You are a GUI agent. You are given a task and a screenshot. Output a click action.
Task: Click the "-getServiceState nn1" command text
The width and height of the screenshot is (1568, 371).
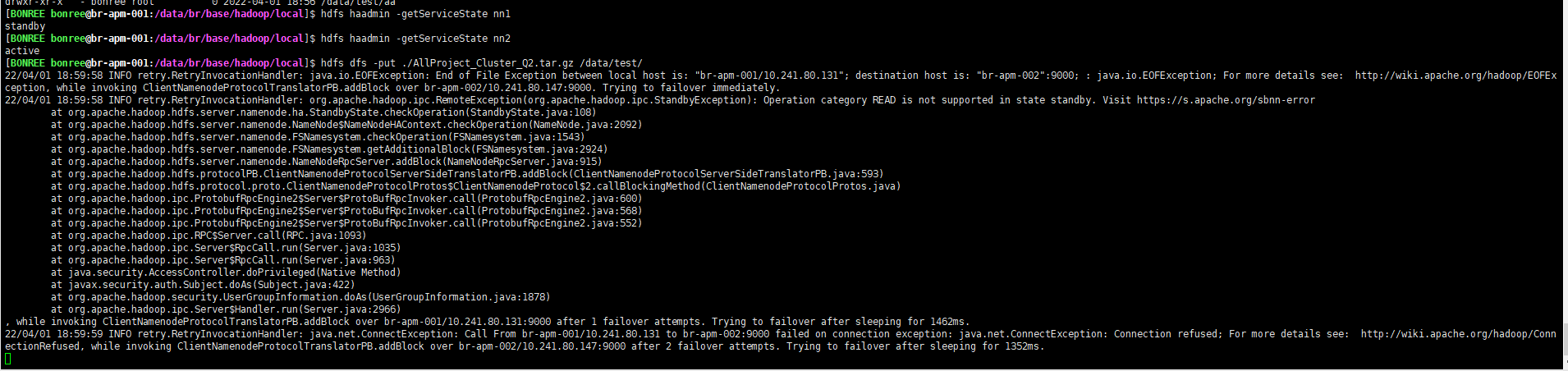(x=453, y=14)
